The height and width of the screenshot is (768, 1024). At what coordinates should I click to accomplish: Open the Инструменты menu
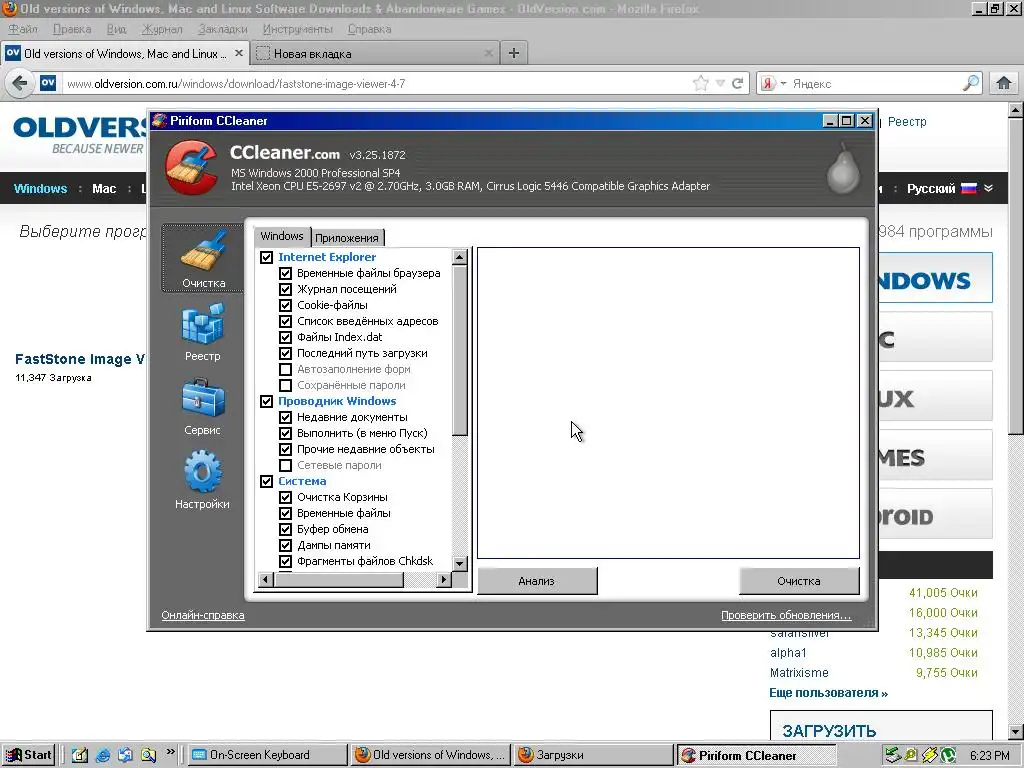[297, 29]
